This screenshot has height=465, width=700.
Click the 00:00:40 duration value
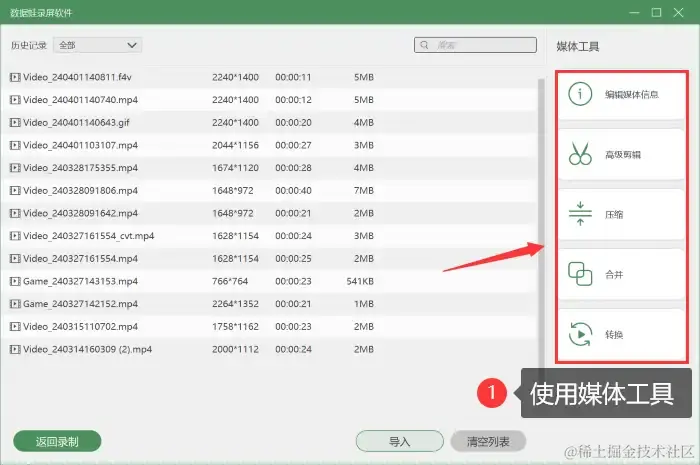coord(293,191)
